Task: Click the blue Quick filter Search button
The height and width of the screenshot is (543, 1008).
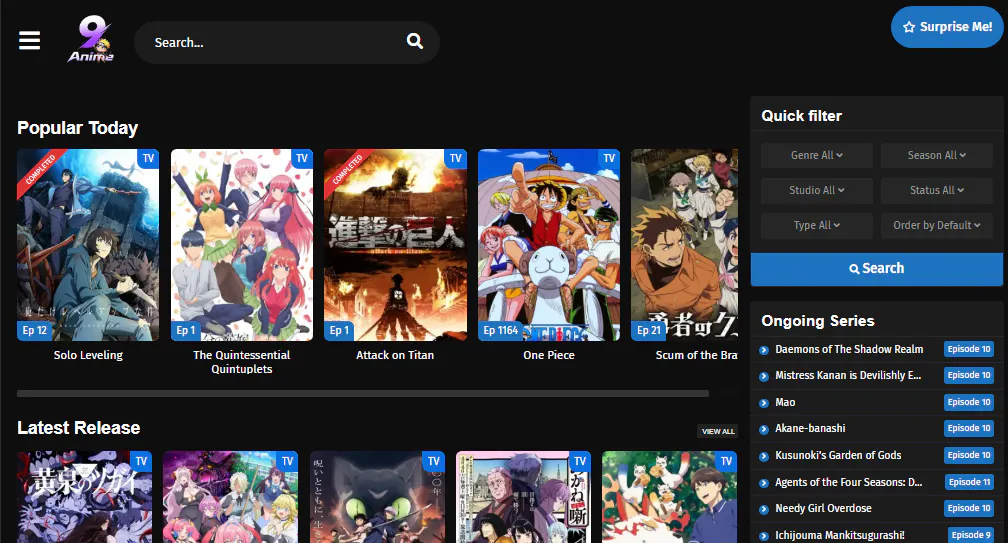Action: click(x=877, y=269)
